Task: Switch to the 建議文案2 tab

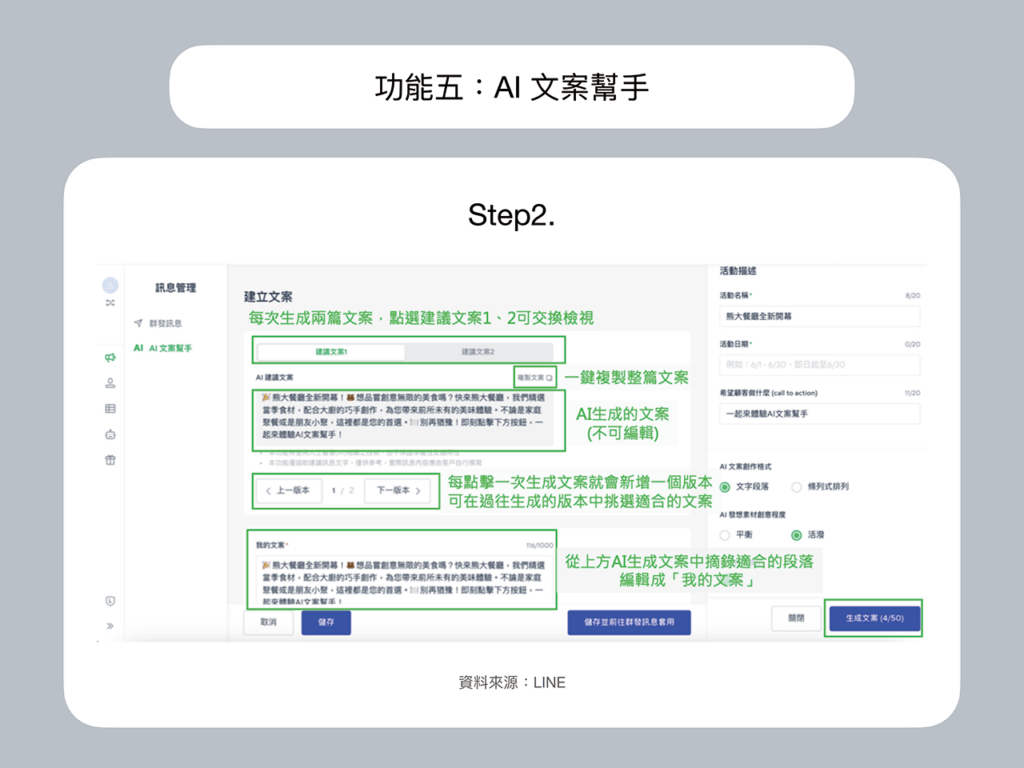Action: (478, 352)
